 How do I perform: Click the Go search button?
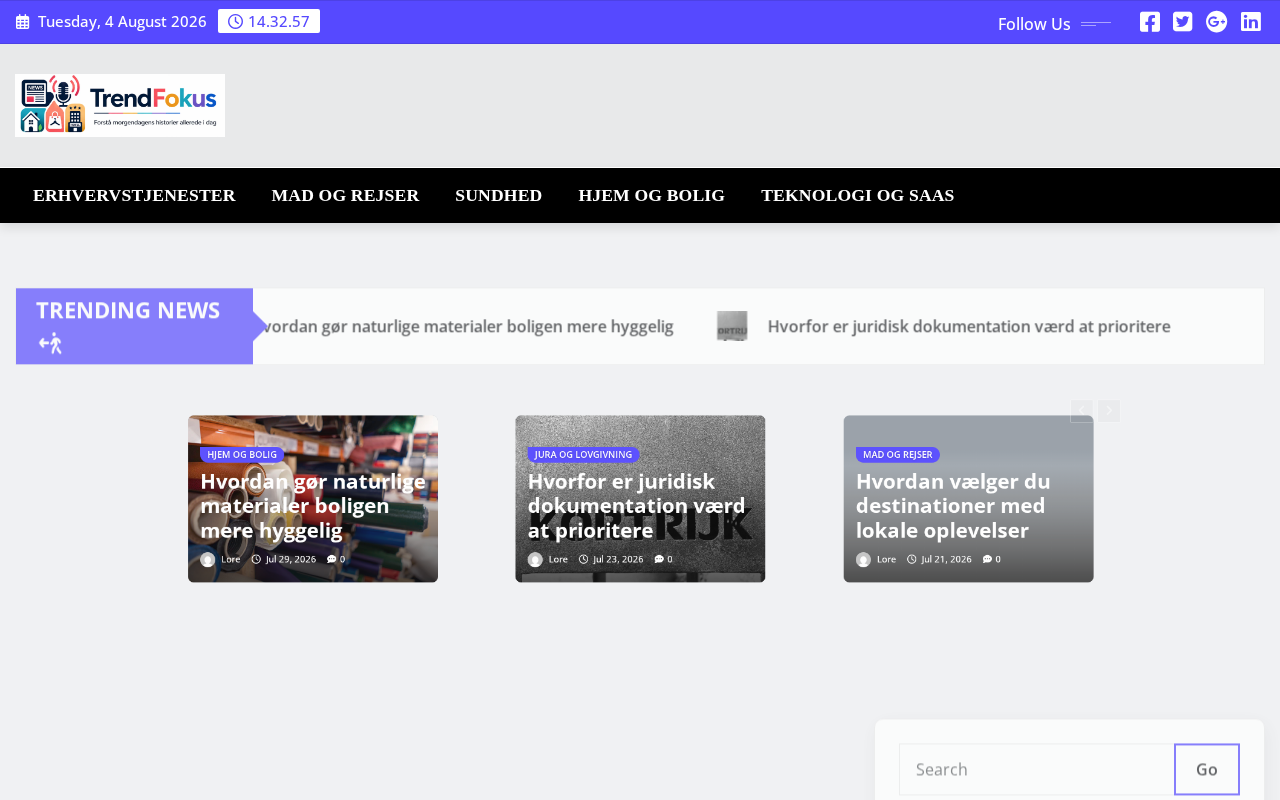coord(1207,769)
